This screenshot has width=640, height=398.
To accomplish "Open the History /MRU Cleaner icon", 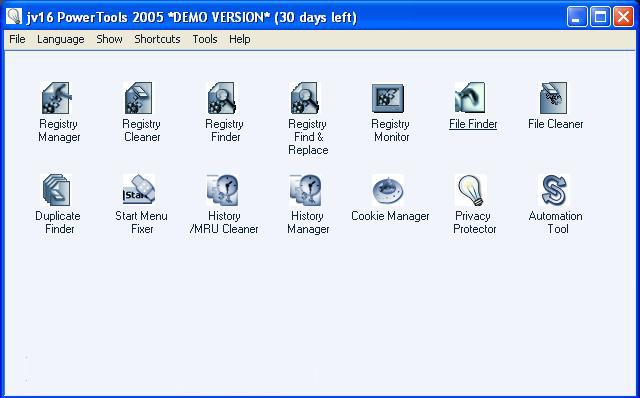I will point(223,190).
